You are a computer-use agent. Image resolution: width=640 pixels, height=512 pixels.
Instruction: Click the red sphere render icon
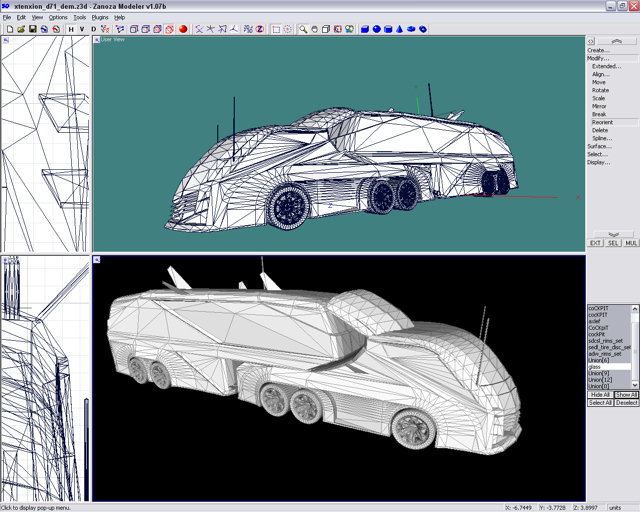tap(183, 29)
